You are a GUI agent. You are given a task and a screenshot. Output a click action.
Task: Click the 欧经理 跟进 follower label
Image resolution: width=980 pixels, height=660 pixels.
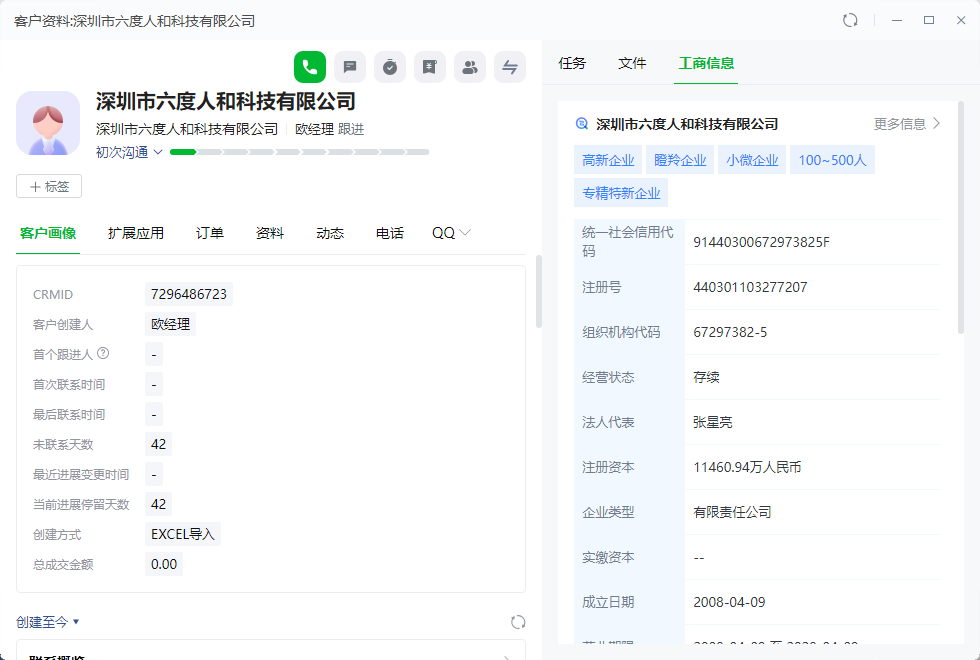(329, 129)
